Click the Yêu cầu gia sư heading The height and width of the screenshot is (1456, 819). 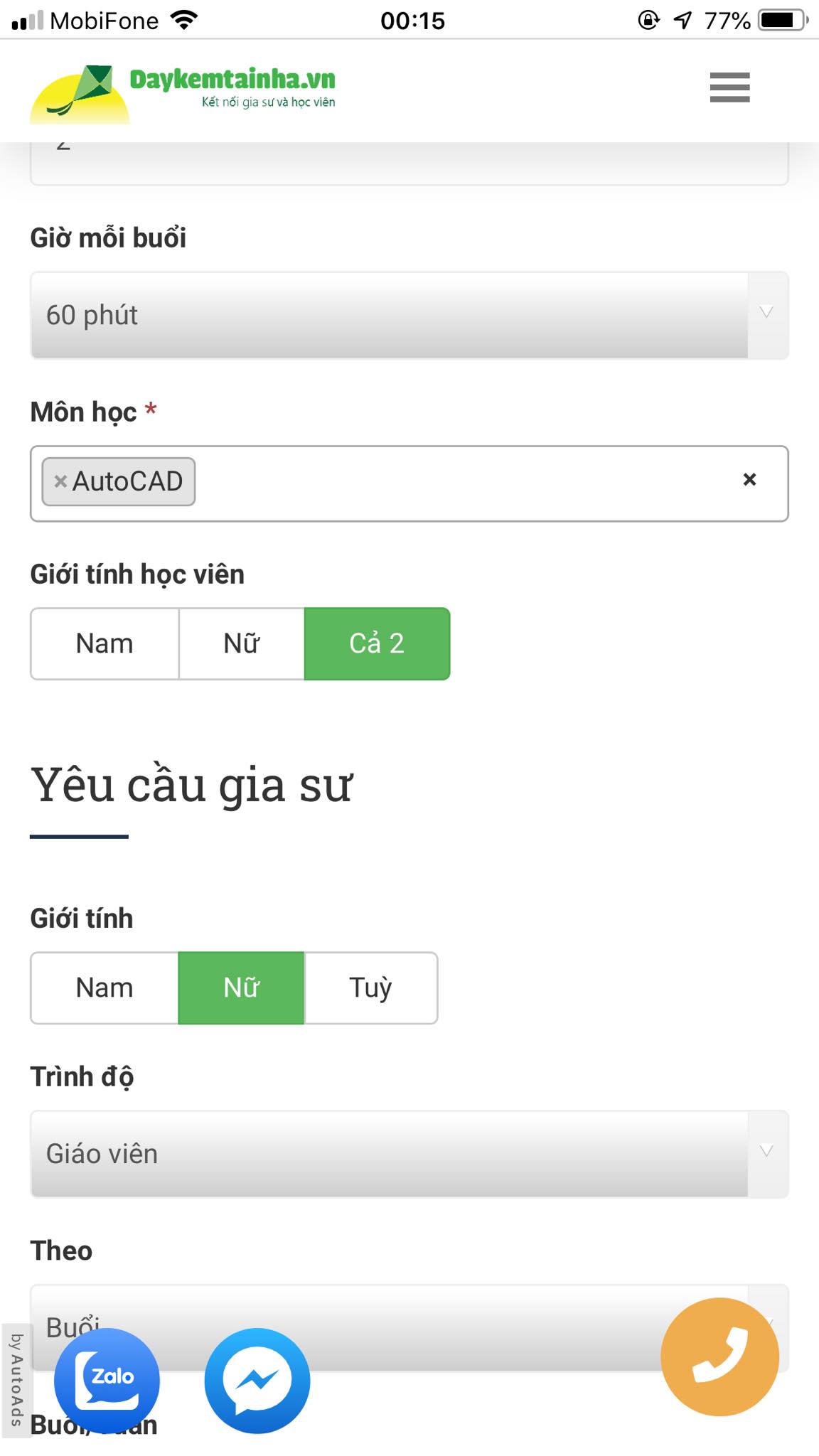click(193, 784)
